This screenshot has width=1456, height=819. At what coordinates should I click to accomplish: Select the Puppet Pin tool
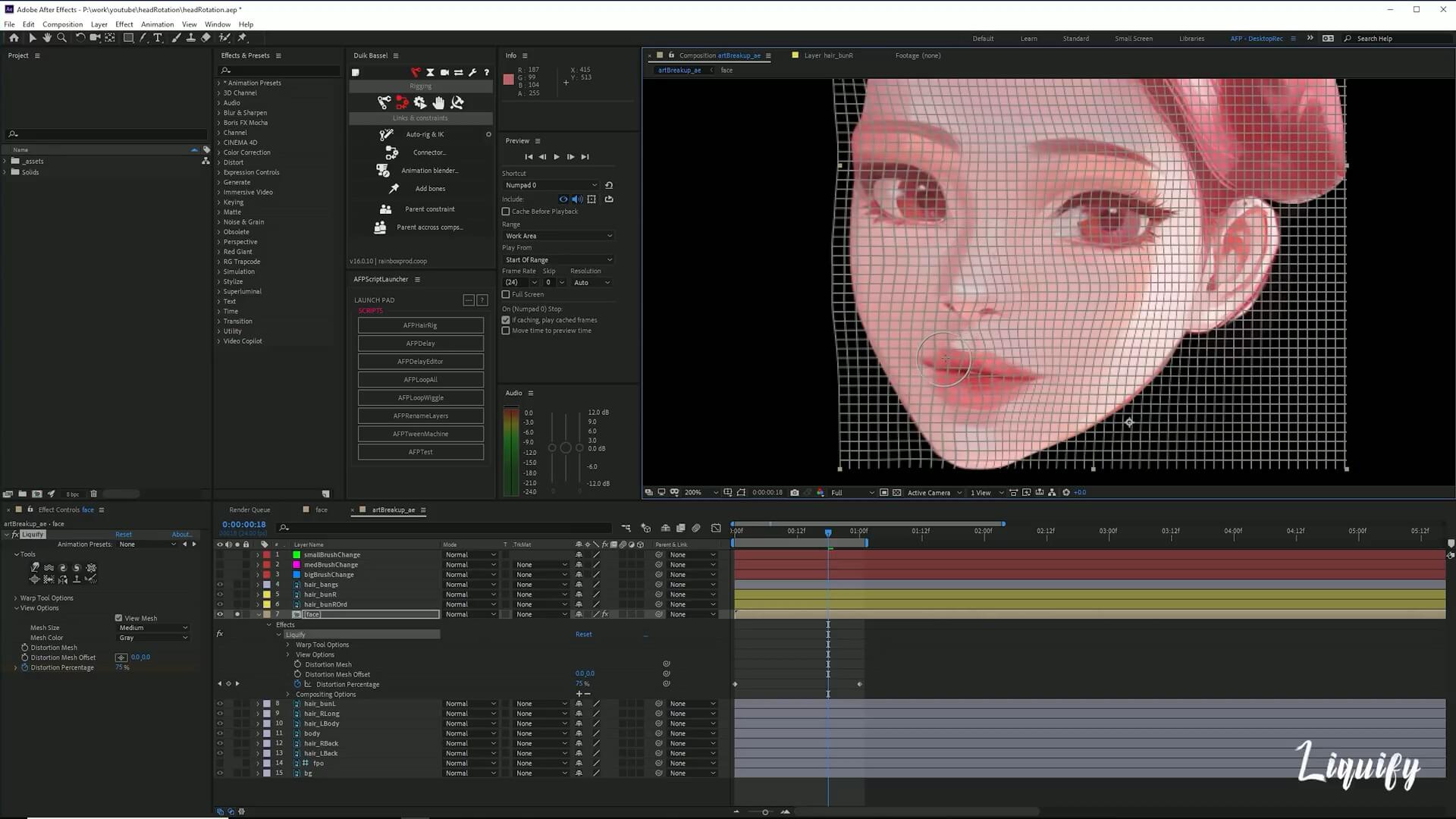point(243,38)
